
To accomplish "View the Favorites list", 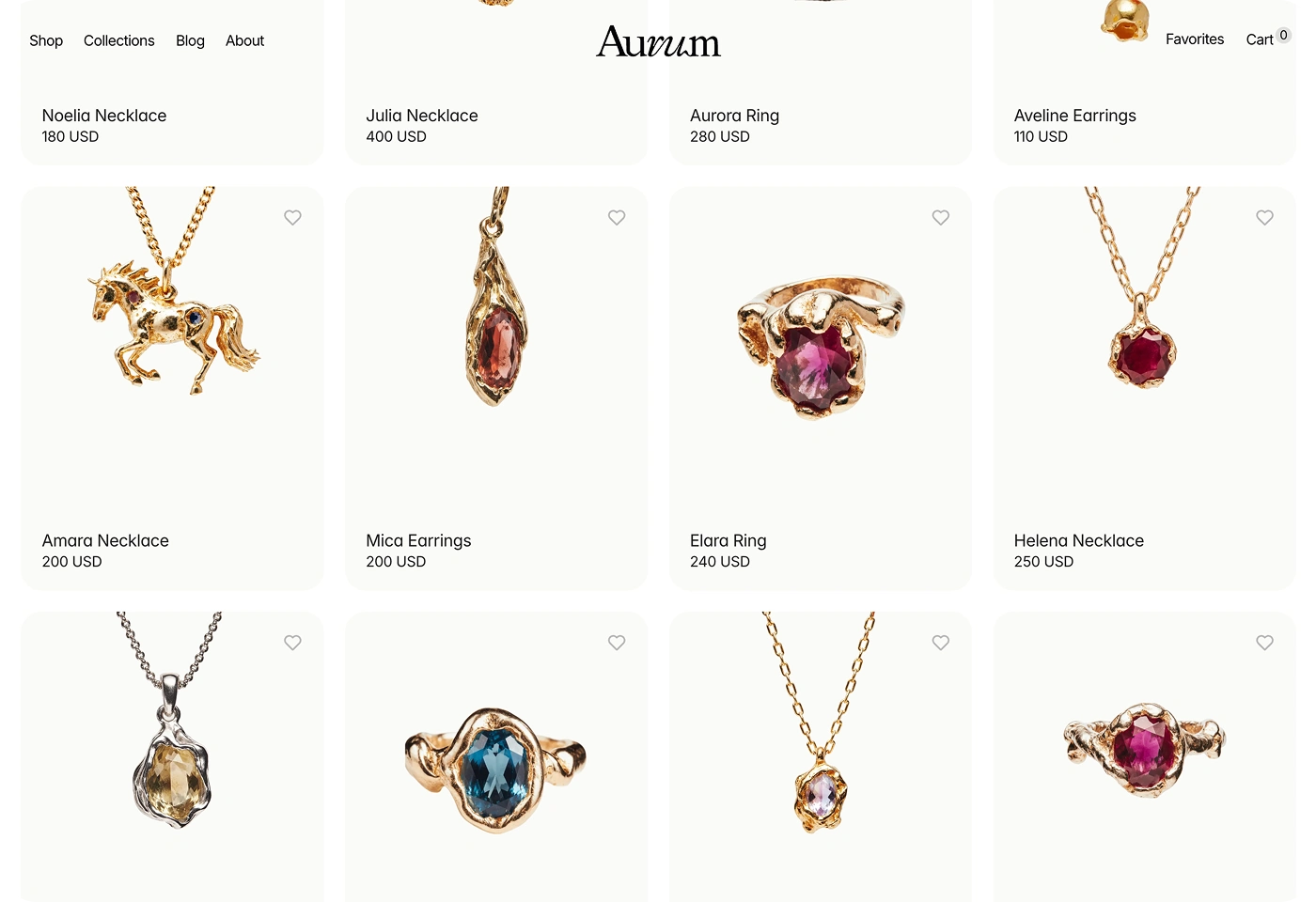I will pos(1195,39).
